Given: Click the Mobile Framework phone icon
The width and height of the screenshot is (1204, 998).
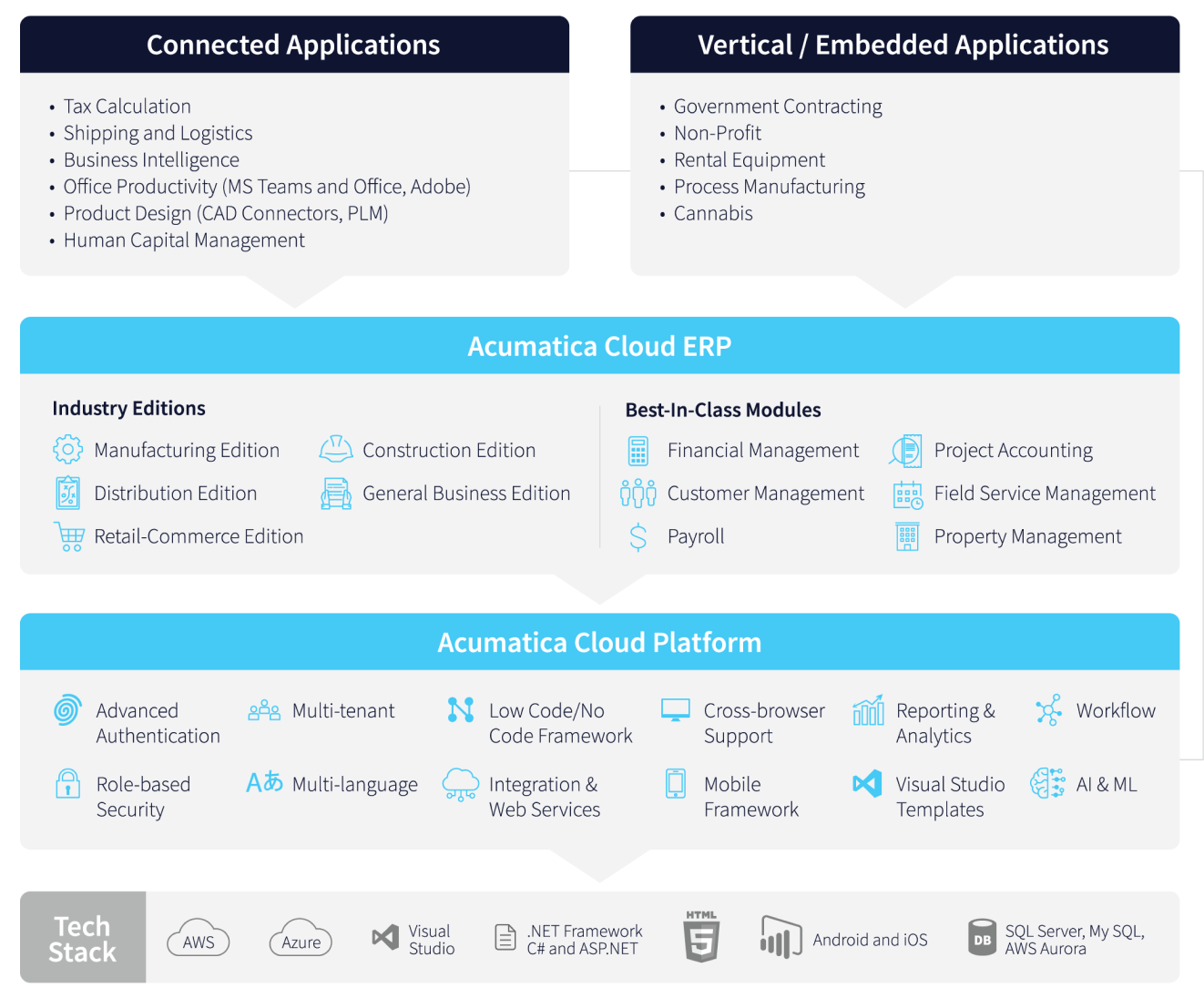Looking at the screenshot, I should (x=676, y=783).
